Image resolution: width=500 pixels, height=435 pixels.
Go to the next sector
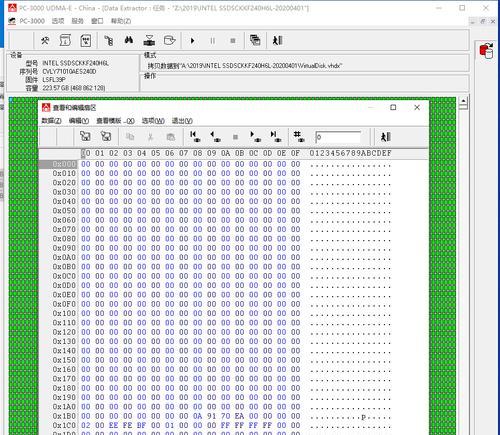(x=255, y=136)
